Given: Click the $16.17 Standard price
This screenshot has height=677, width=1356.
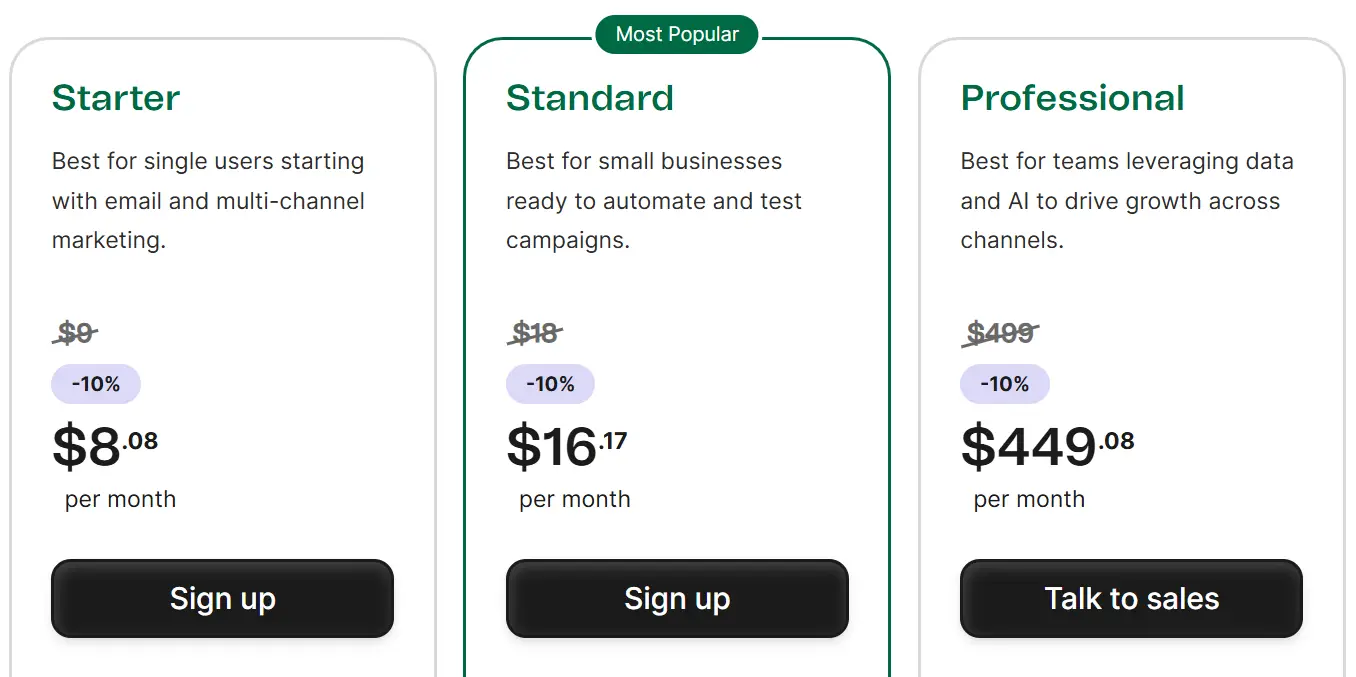Looking at the screenshot, I should (567, 446).
